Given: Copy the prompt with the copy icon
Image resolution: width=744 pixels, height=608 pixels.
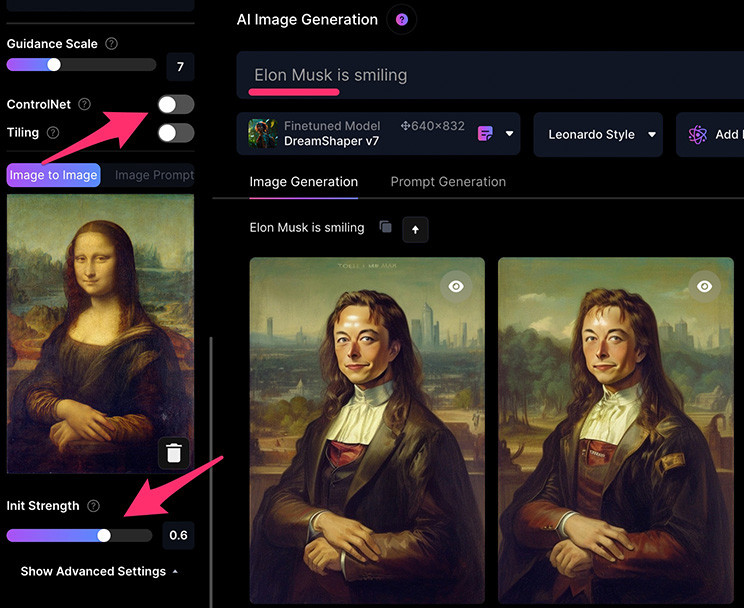Looking at the screenshot, I should coord(385,227).
